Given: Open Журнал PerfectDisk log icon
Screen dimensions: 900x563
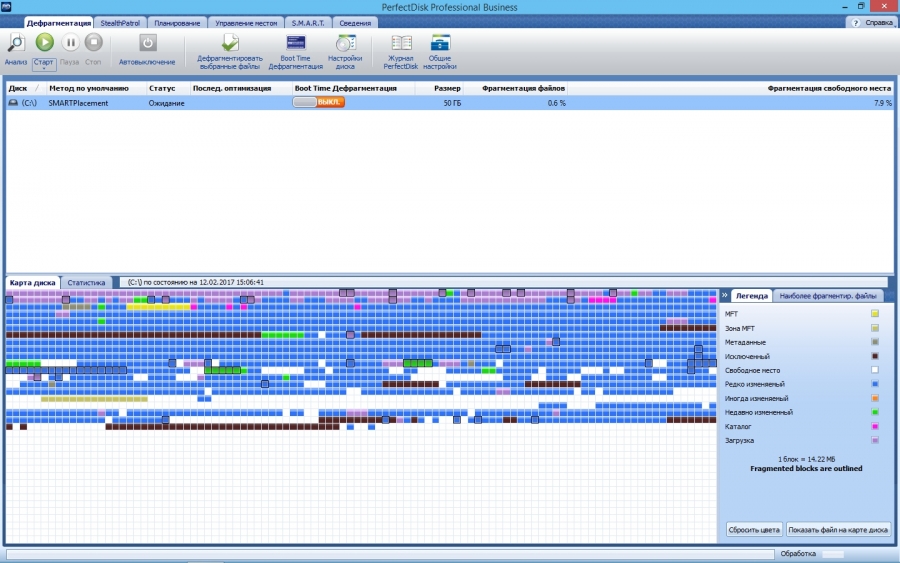Looking at the screenshot, I should tap(401, 43).
